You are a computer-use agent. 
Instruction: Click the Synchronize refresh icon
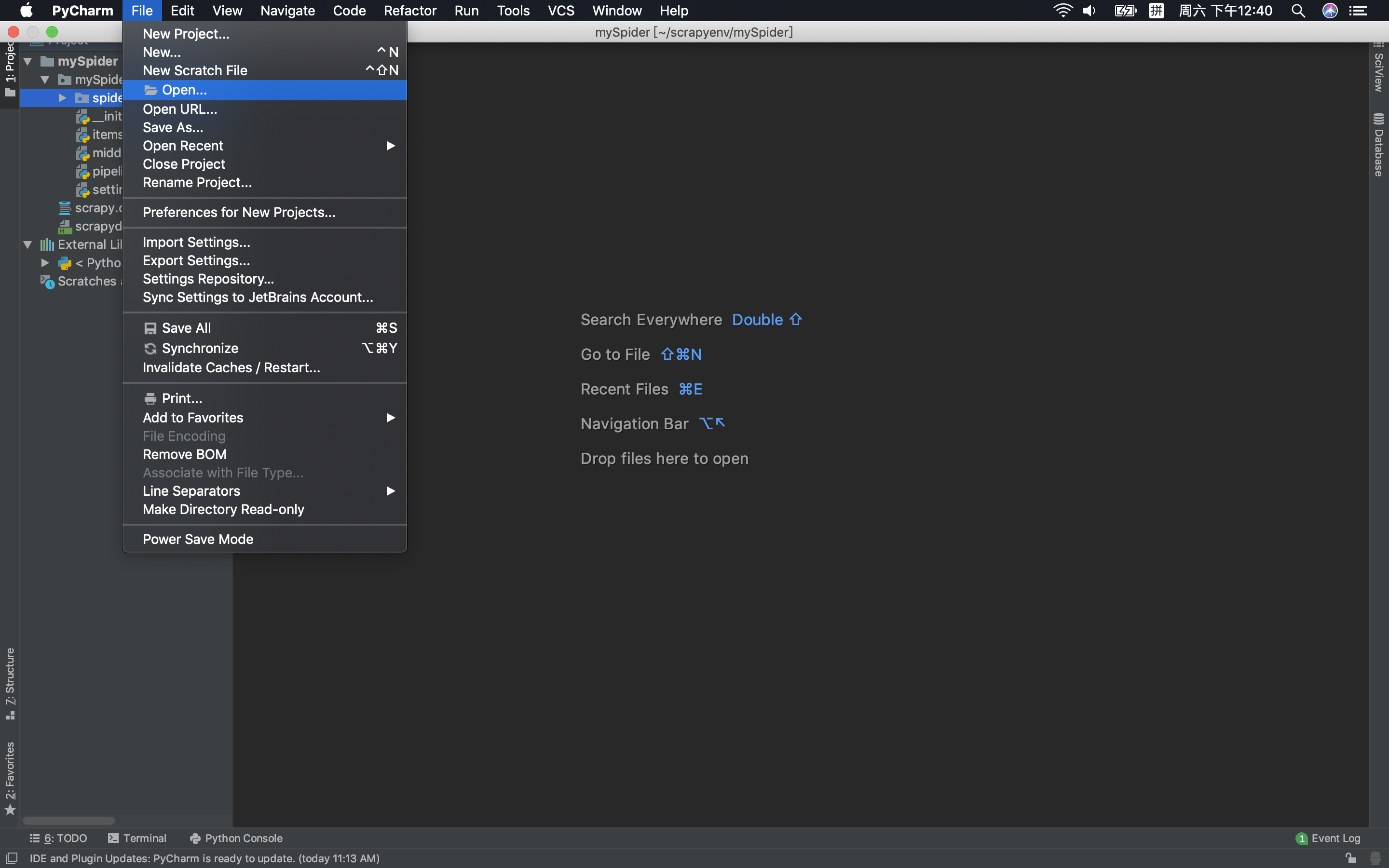[x=150, y=349]
